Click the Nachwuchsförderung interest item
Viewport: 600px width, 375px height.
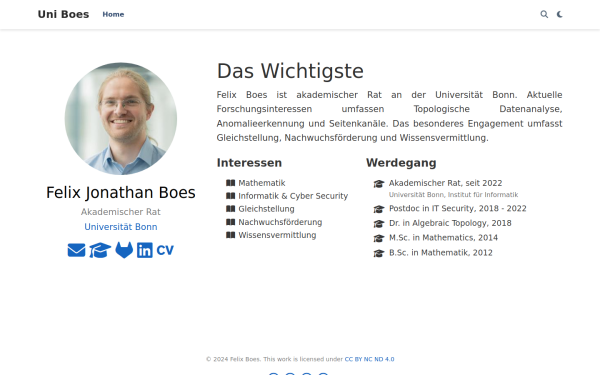tap(280, 222)
